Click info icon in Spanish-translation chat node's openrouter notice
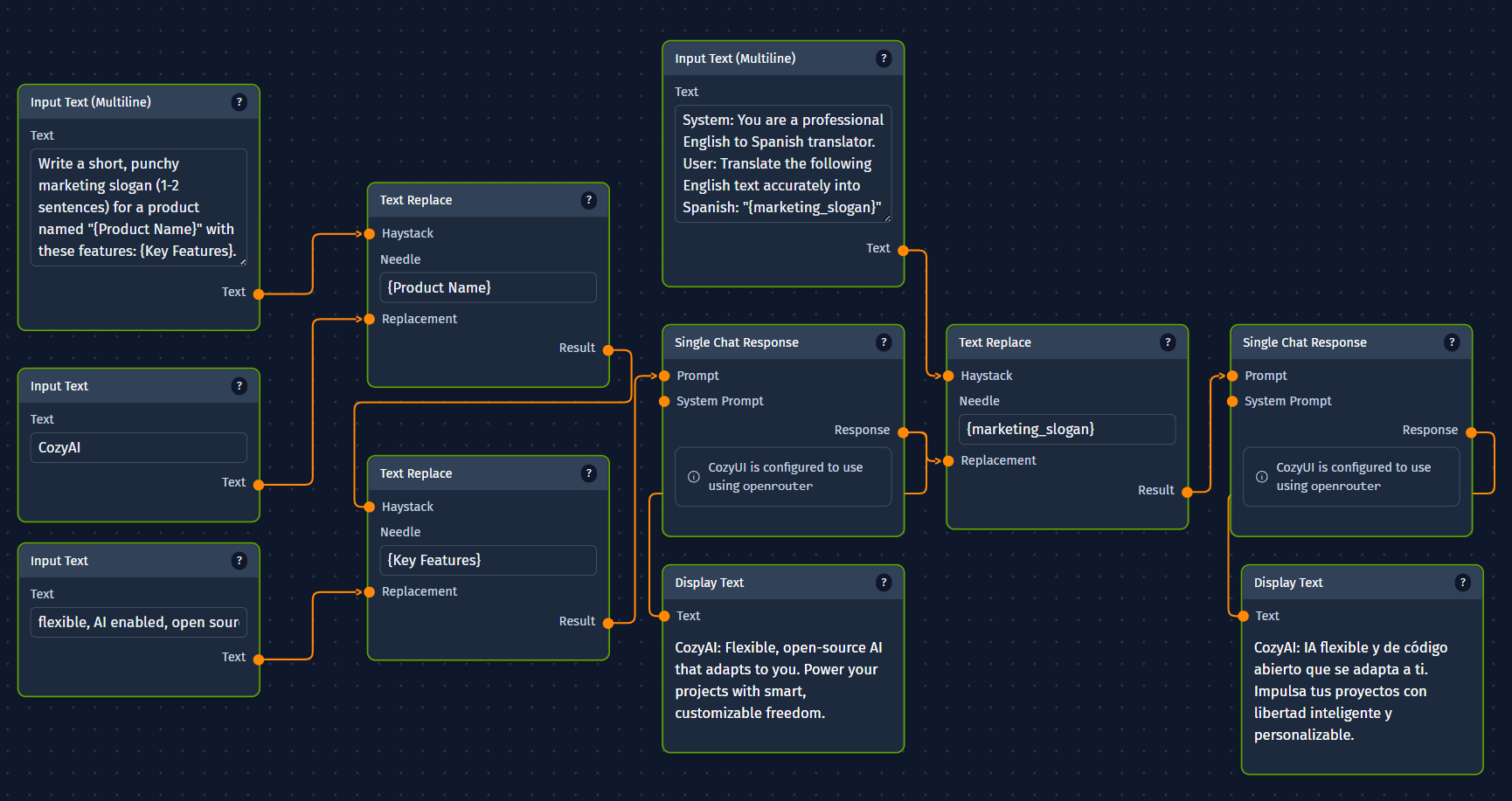Viewport: 1512px width, 801px height. coord(1262,477)
